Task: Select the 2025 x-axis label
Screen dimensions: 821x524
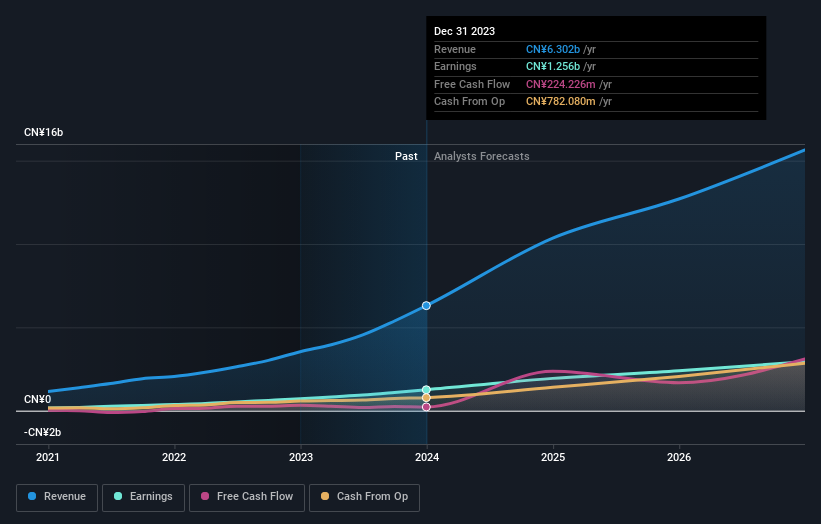Action: coord(553,457)
